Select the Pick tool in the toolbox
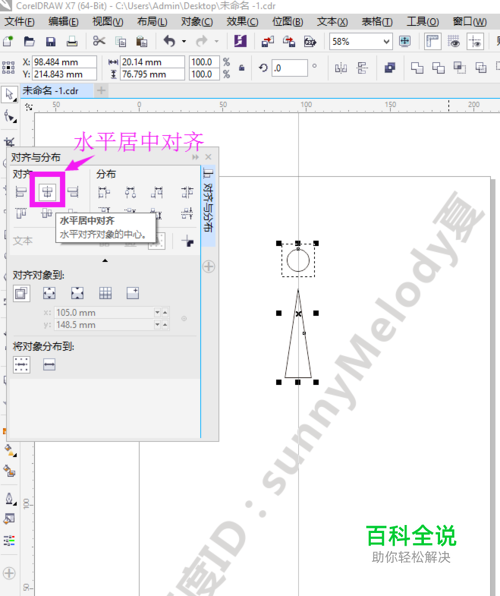 (10, 94)
